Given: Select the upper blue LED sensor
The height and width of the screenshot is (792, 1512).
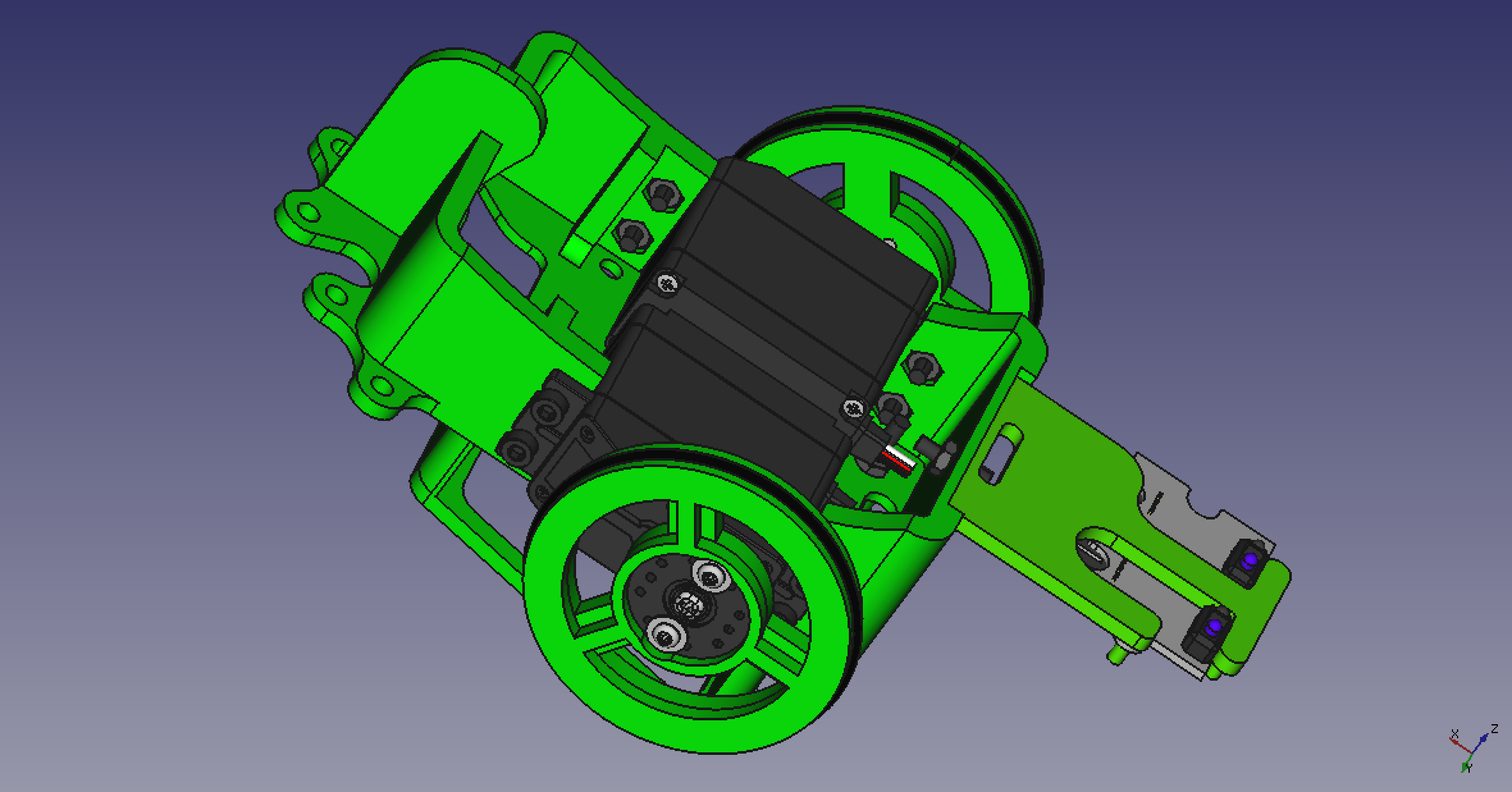Looking at the screenshot, I should 1249,561.
